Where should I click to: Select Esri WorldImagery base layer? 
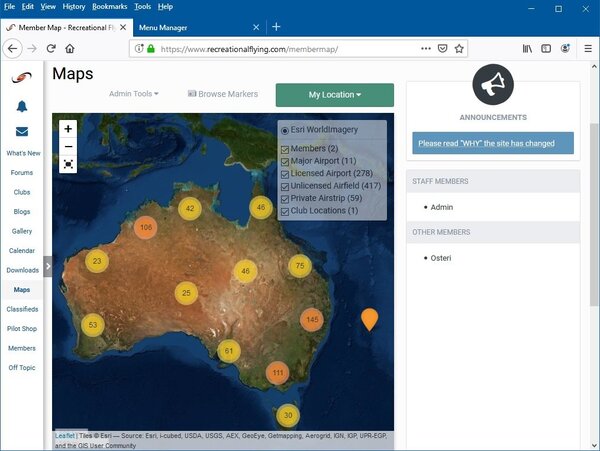click(285, 131)
